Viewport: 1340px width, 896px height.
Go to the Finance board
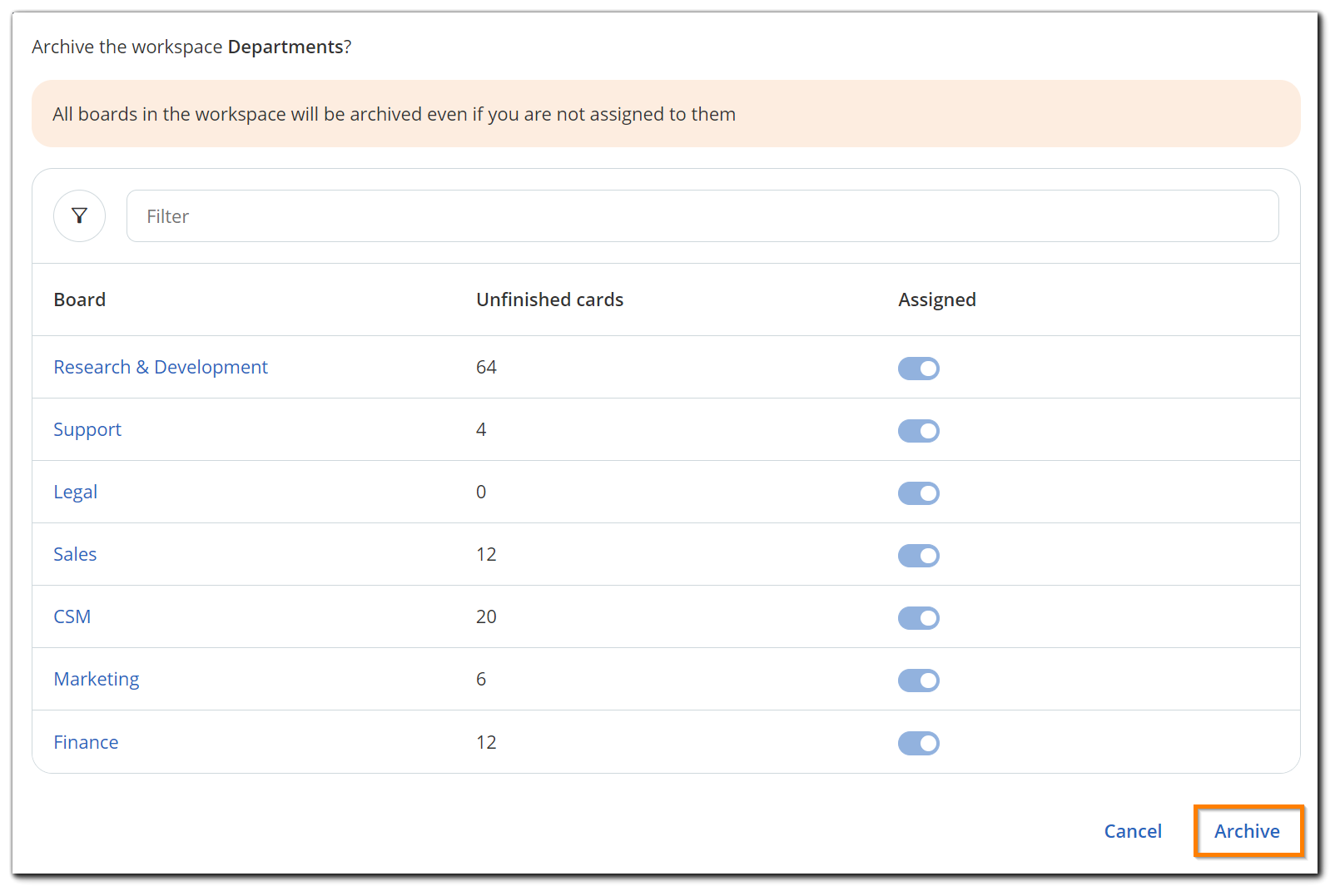(x=86, y=742)
